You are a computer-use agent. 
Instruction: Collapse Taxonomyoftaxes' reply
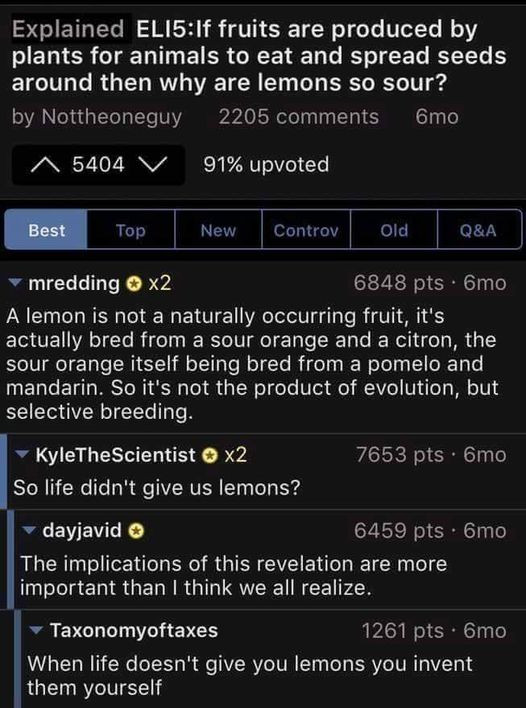(37, 631)
